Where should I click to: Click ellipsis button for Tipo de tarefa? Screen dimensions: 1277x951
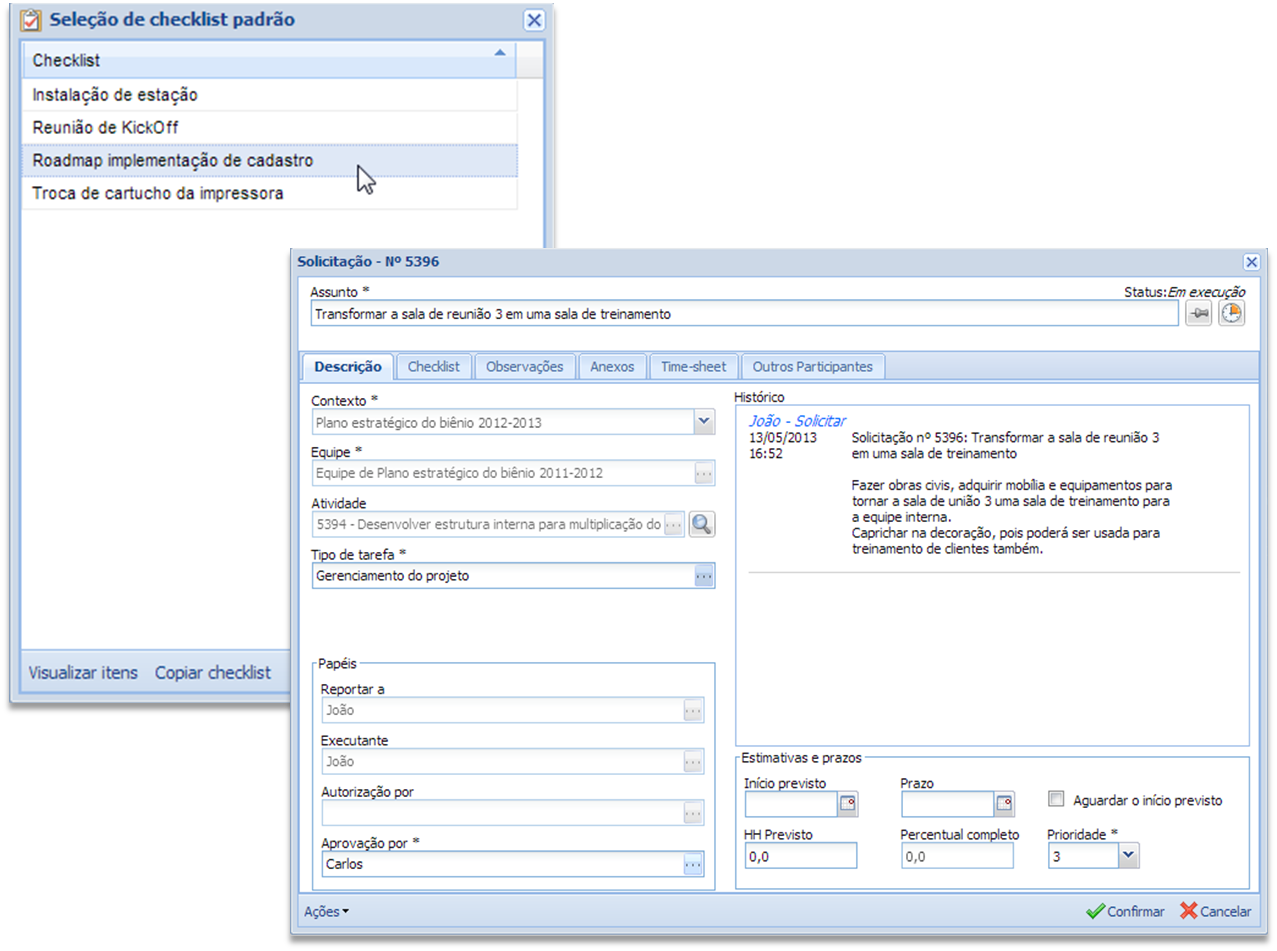(x=704, y=576)
